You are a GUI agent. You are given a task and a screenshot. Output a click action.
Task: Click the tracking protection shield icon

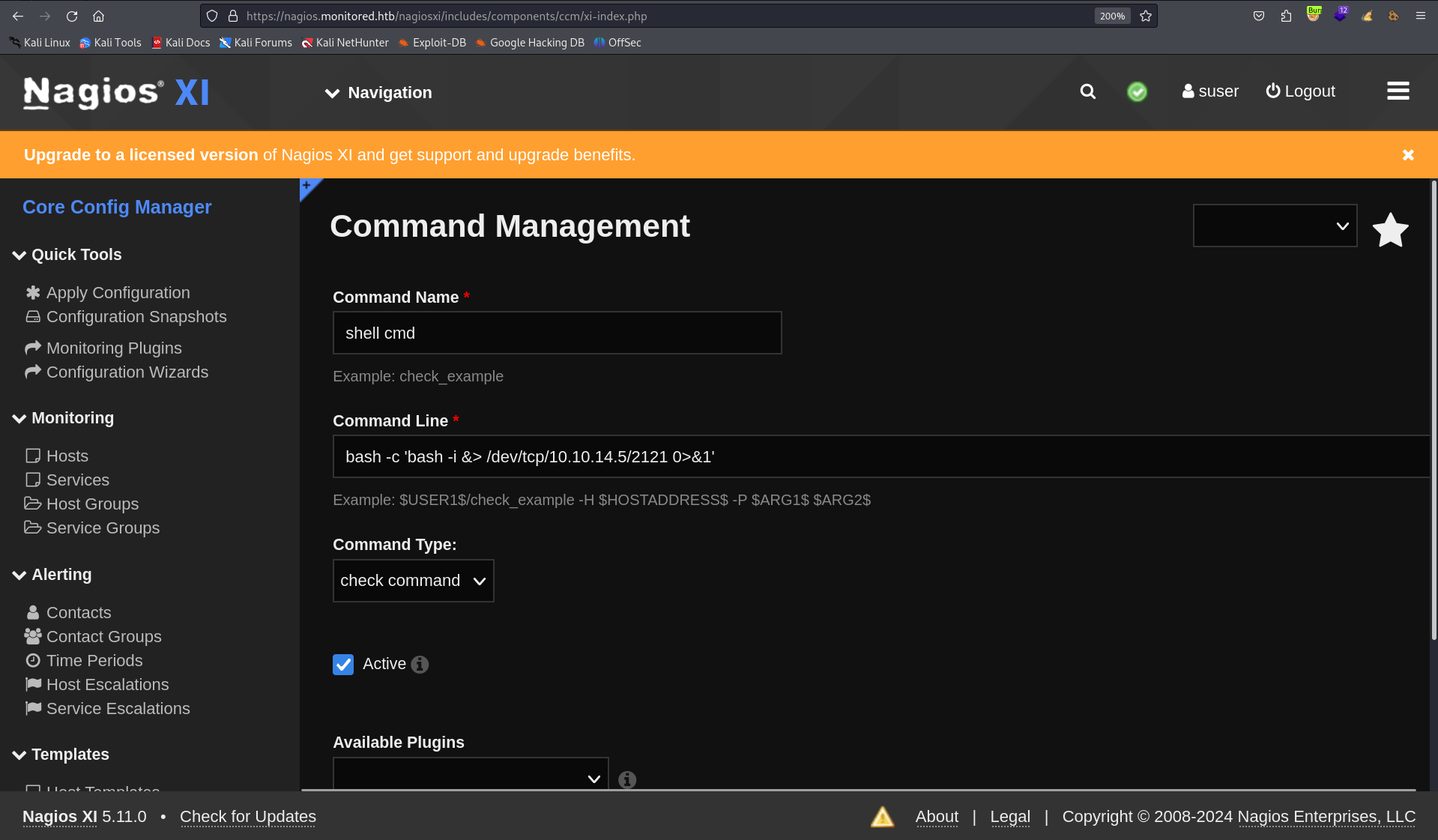pos(212,16)
